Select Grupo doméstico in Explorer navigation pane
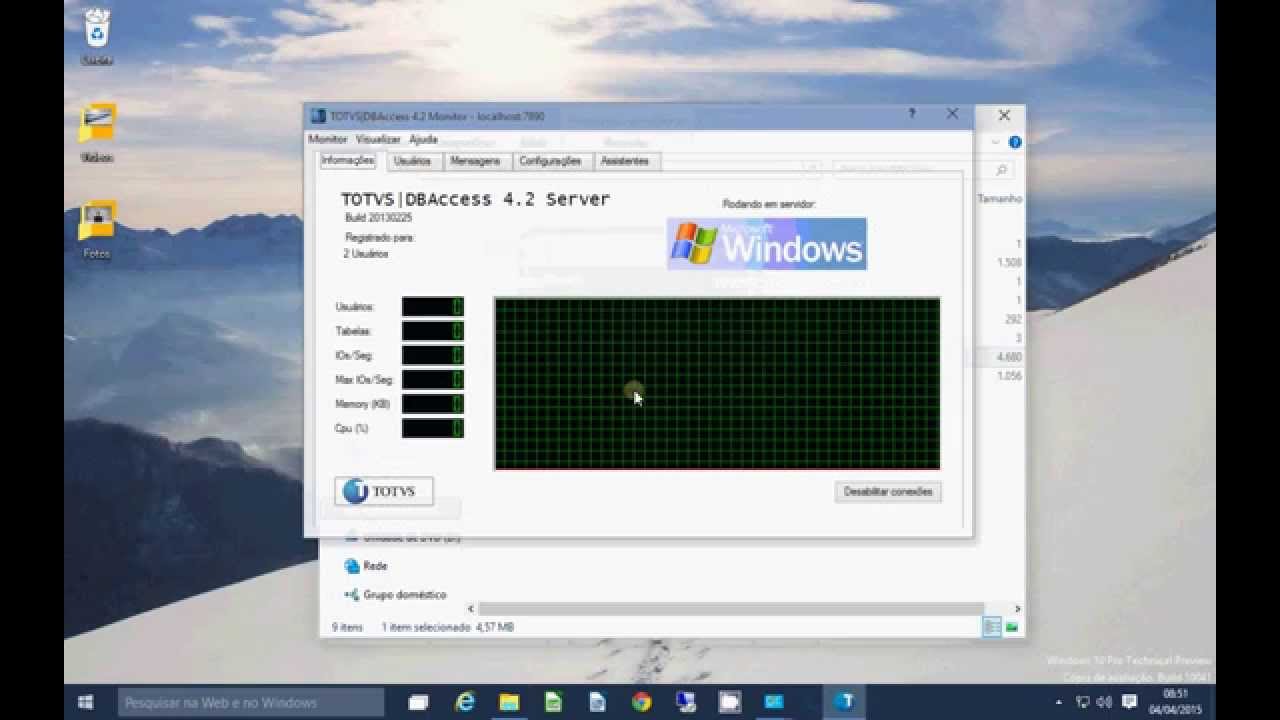Viewport: 1280px width, 720px height. click(395, 595)
